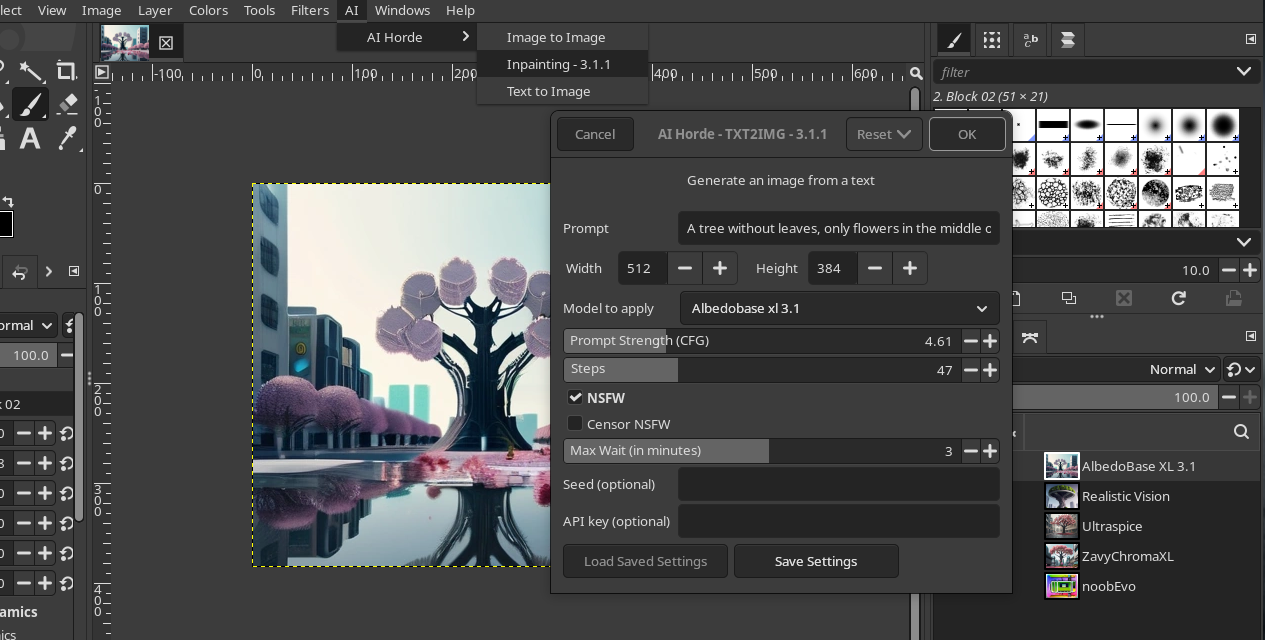Image resolution: width=1280 pixels, height=640 pixels.
Task: Select the Color Picker tool
Action: pyautogui.click(x=68, y=139)
